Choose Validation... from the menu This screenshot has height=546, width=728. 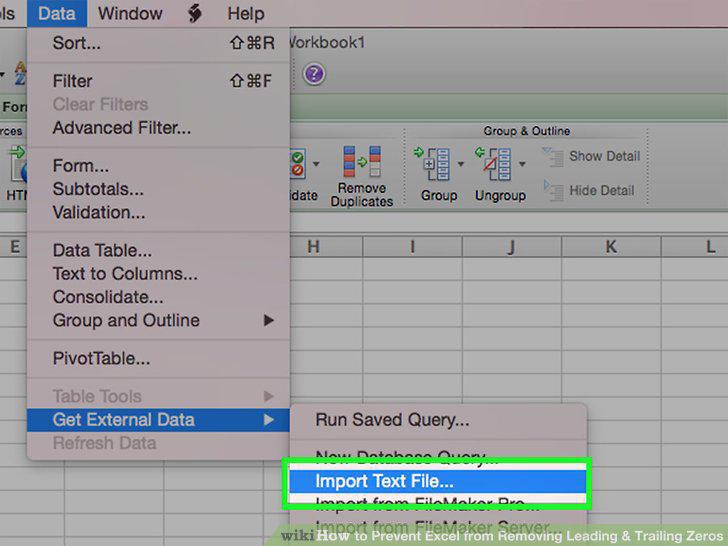159,212
